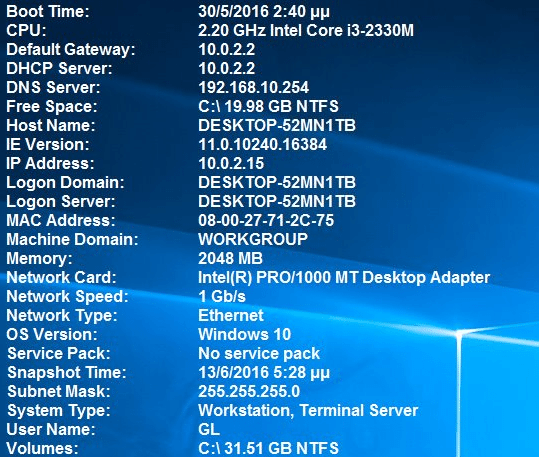
Task: Select the 08-00-27-71-2C-75 value
Action: pos(266,220)
